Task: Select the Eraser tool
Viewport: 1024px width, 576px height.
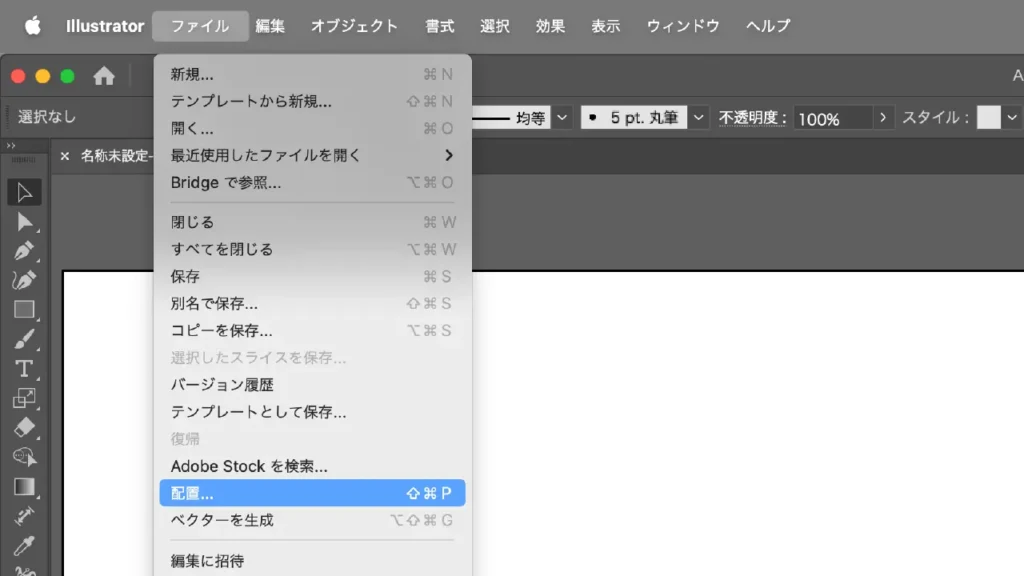Action: click(25, 428)
